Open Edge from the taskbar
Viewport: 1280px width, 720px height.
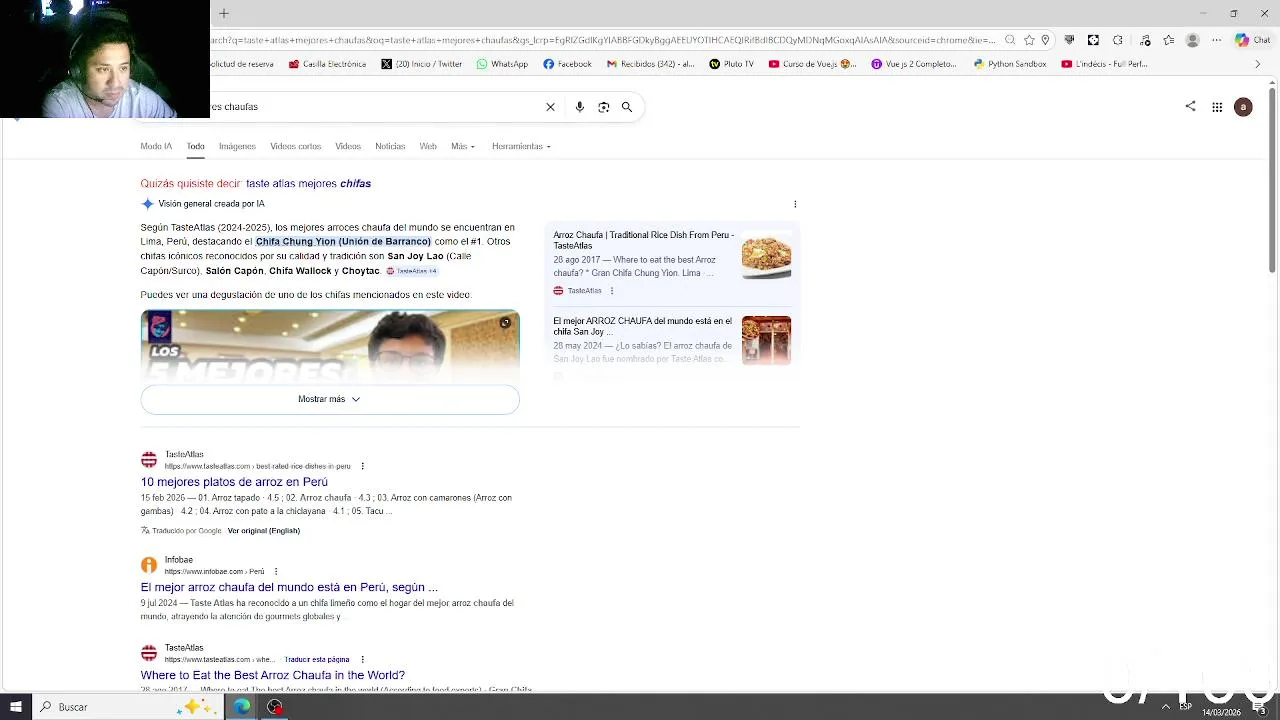point(242,707)
